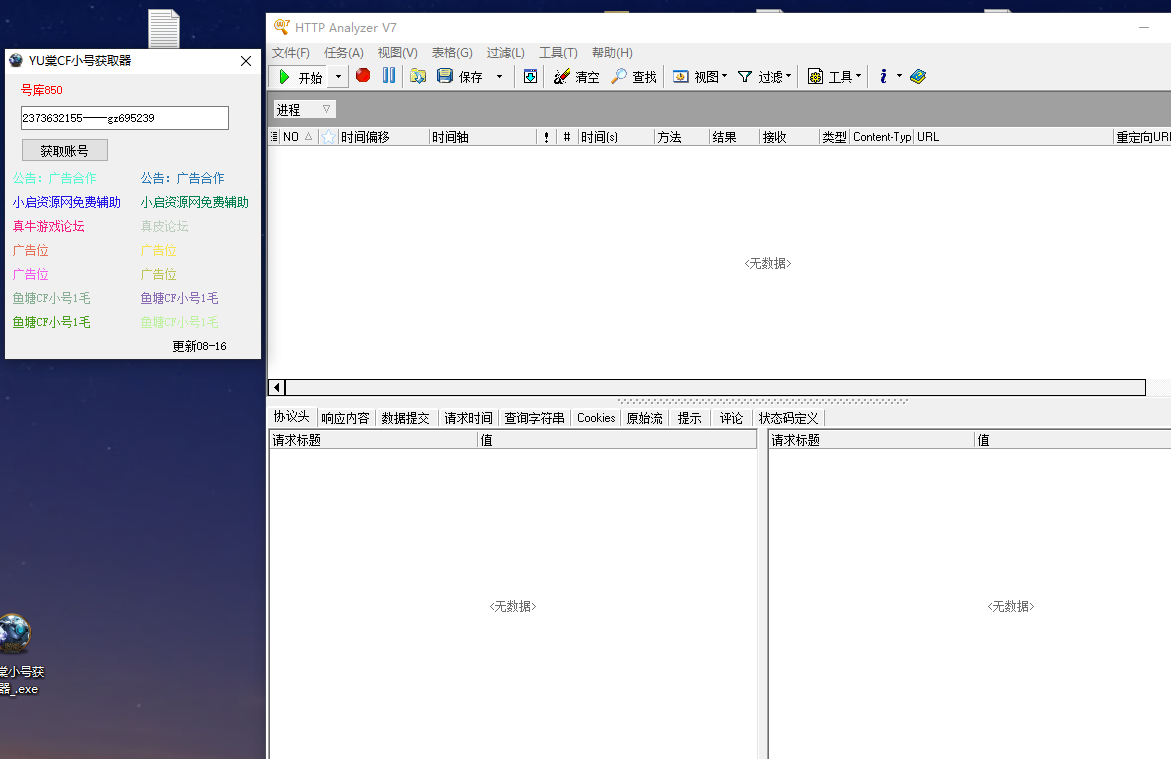
Task: Sort by the Content-Typ column header
Action: point(882,137)
